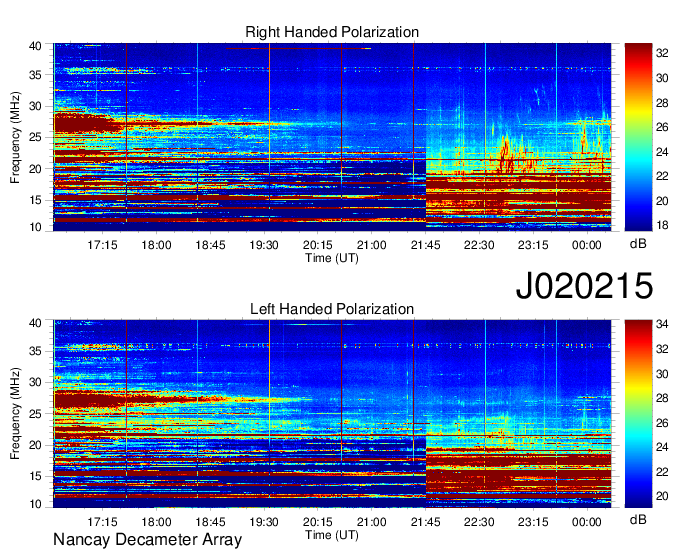This screenshot has height=552, width=680.
Task: Select 21:45 tick under right-handed plot
Action: point(425,245)
